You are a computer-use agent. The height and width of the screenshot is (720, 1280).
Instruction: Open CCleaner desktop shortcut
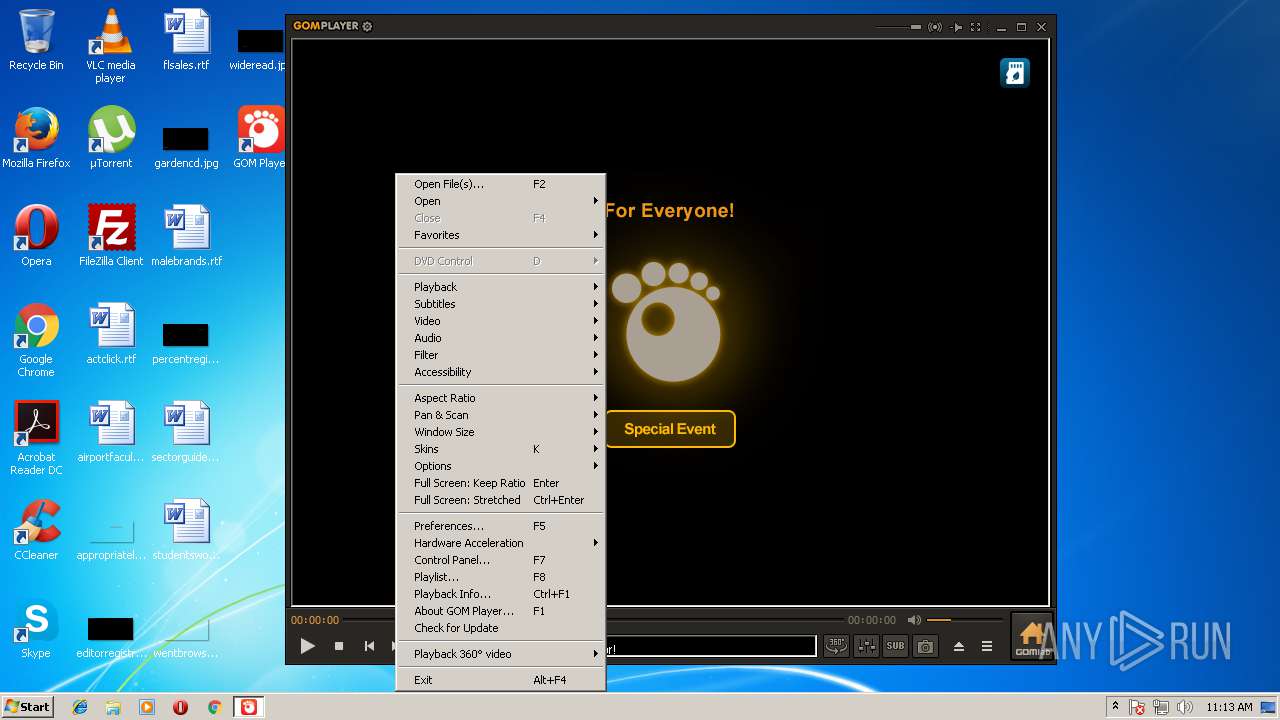pos(36,530)
